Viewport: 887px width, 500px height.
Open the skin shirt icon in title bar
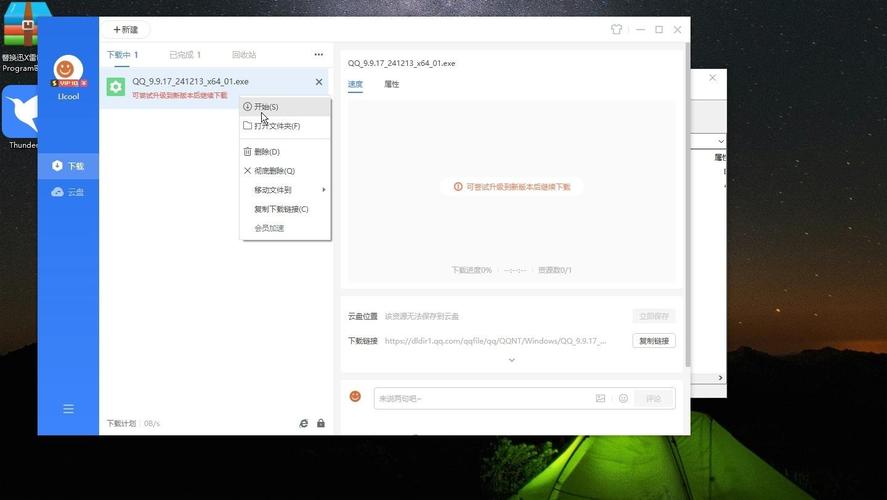click(616, 29)
